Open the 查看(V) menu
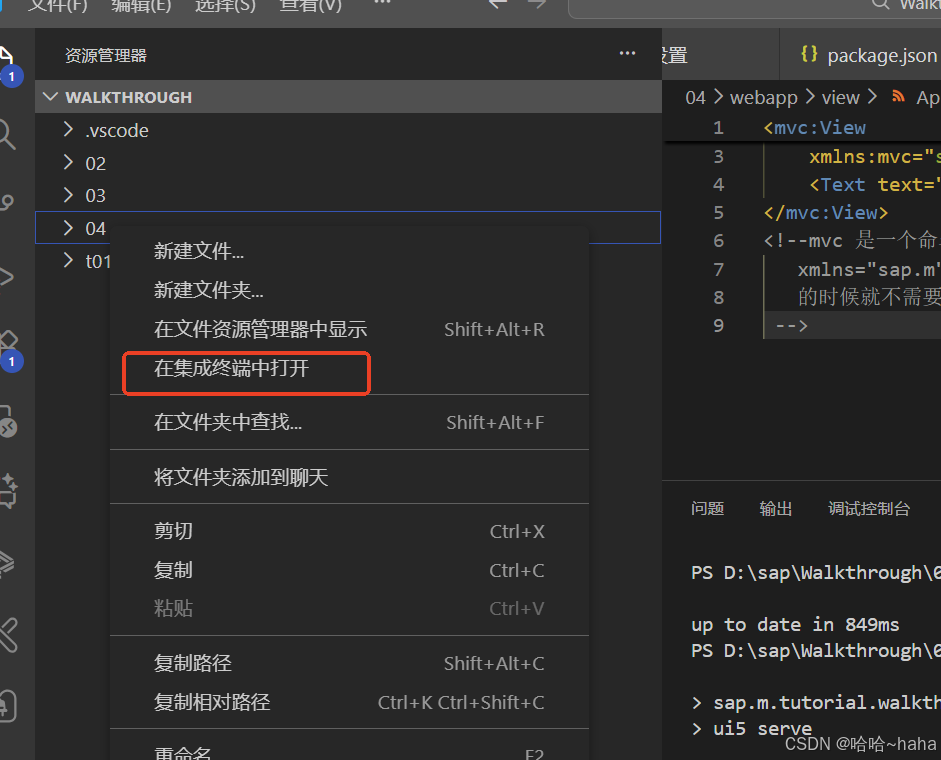Viewport: 941px width, 760px height. click(310, 6)
